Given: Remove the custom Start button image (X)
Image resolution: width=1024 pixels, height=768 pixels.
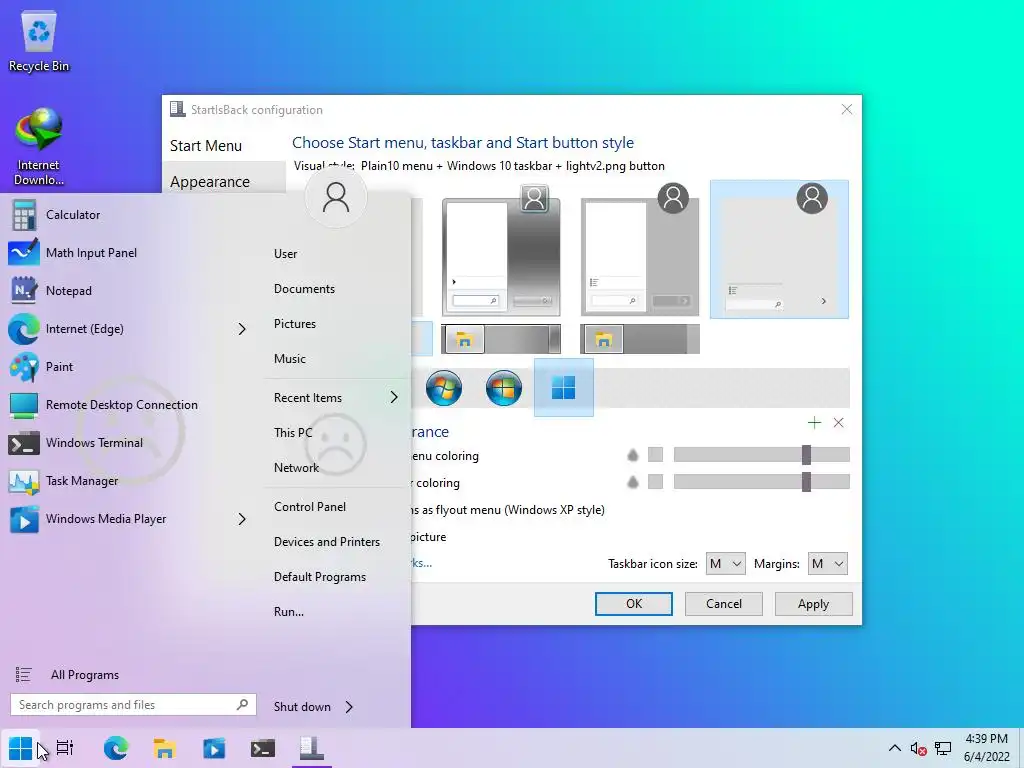Looking at the screenshot, I should tap(839, 423).
